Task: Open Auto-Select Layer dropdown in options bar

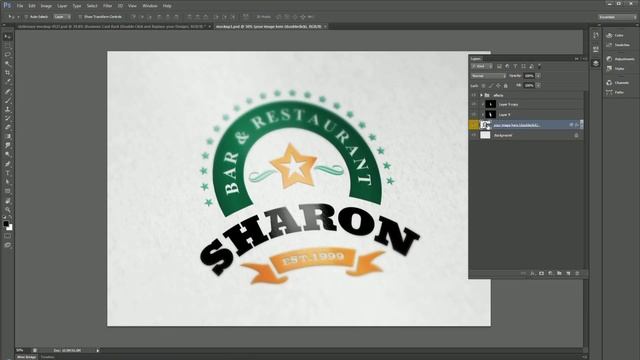Action: [62, 17]
